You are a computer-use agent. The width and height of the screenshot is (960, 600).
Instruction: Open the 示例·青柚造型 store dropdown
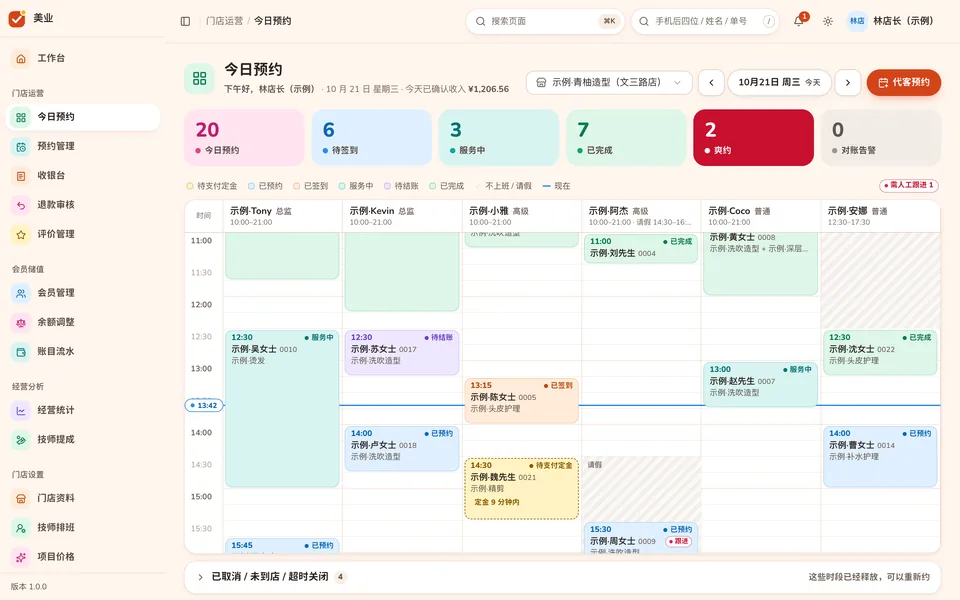[x=609, y=82]
